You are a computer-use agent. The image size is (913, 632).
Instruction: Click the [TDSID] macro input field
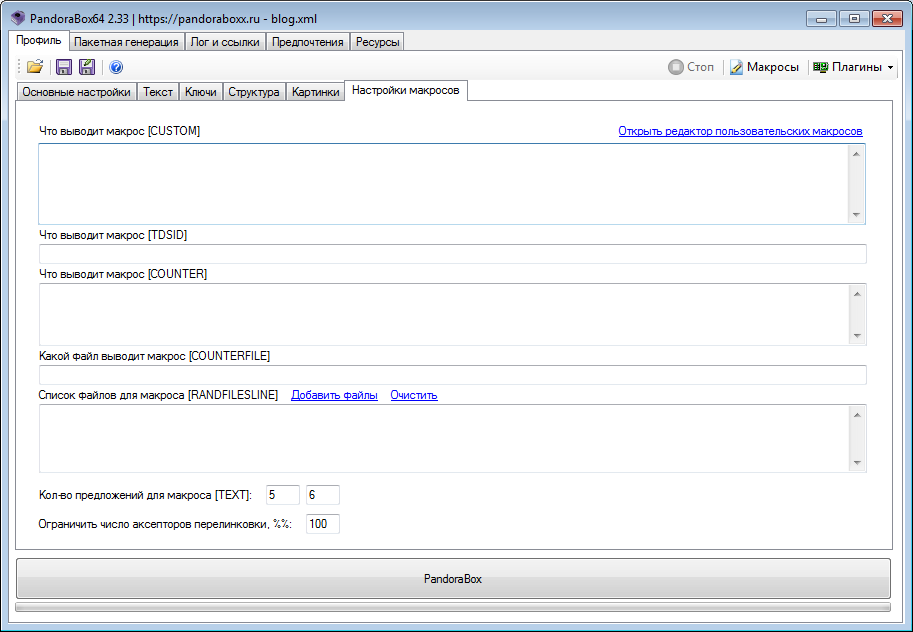coord(452,254)
